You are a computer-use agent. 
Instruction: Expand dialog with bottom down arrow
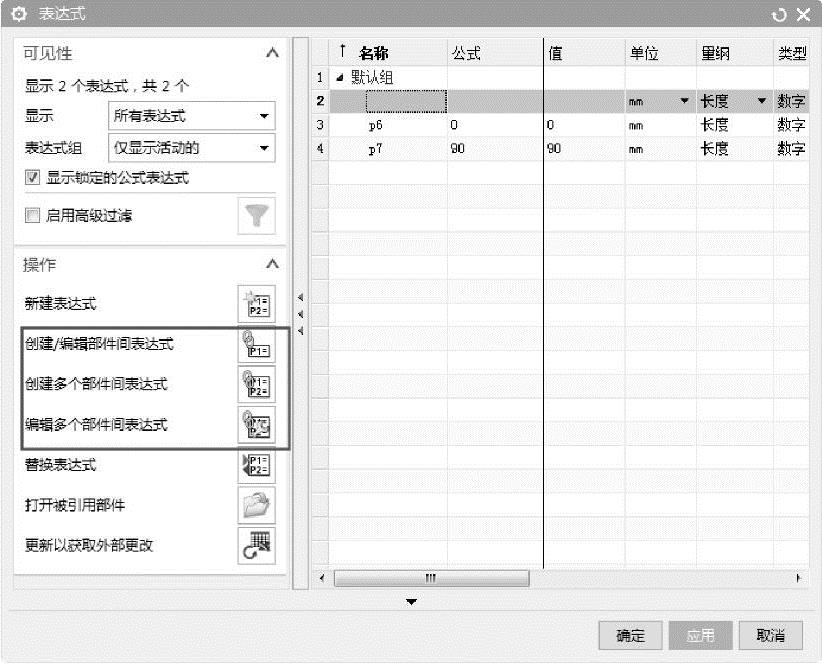pyautogui.click(x=412, y=601)
